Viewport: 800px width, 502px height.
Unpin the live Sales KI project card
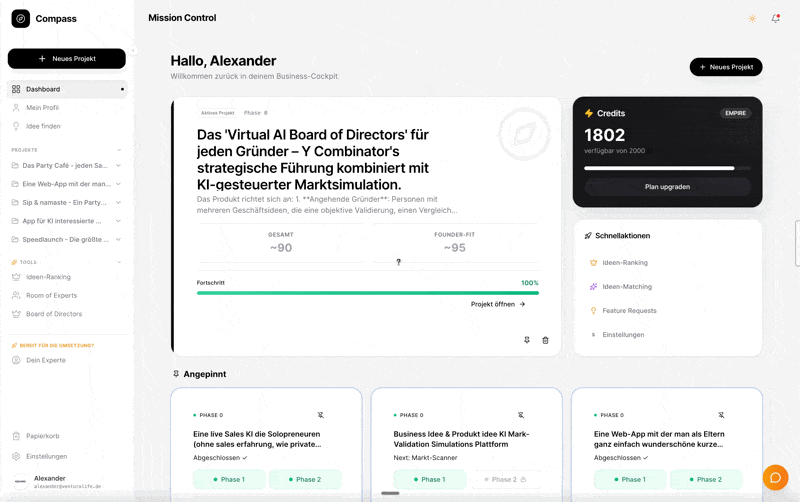320,415
